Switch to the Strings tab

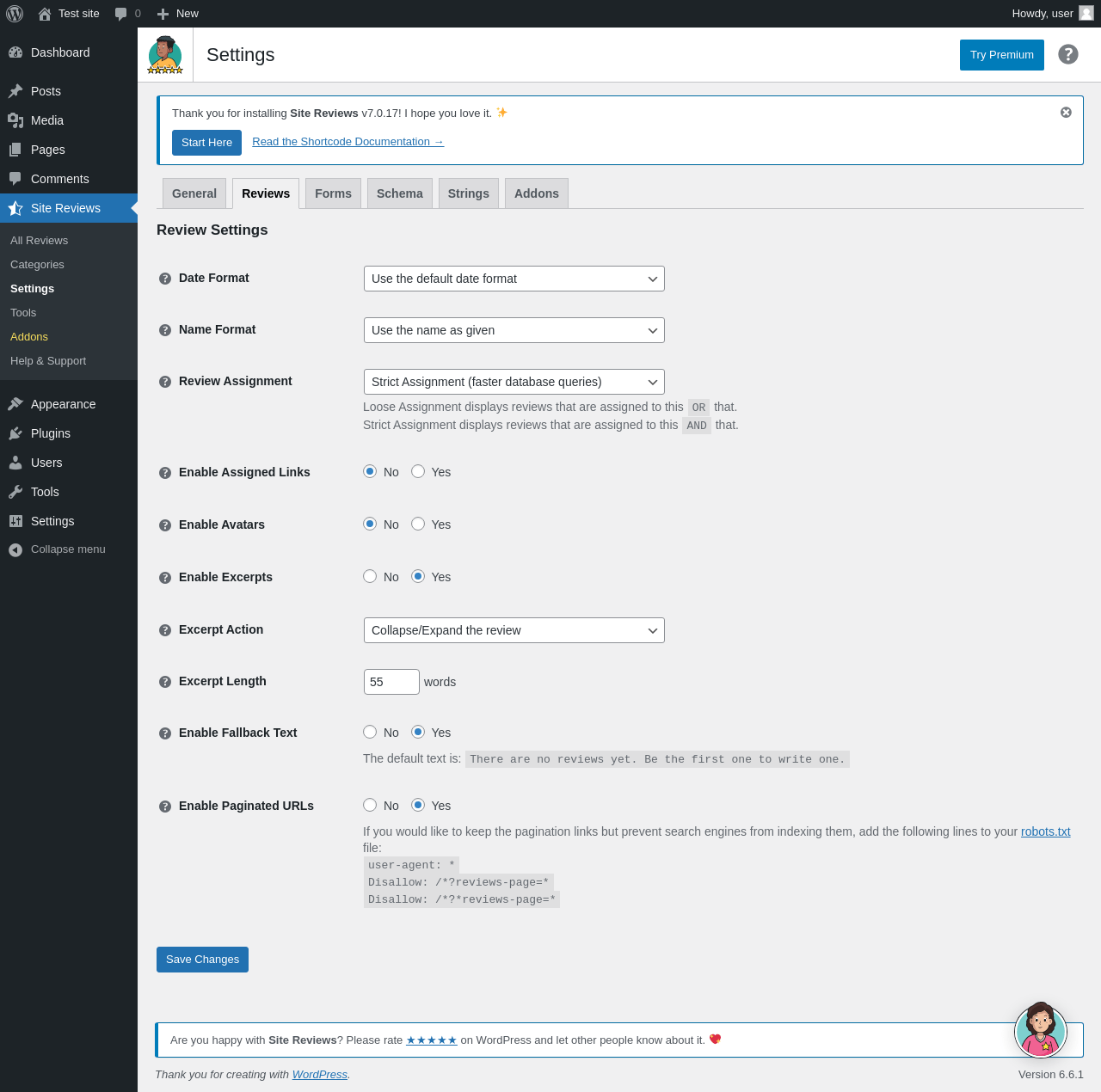469,193
